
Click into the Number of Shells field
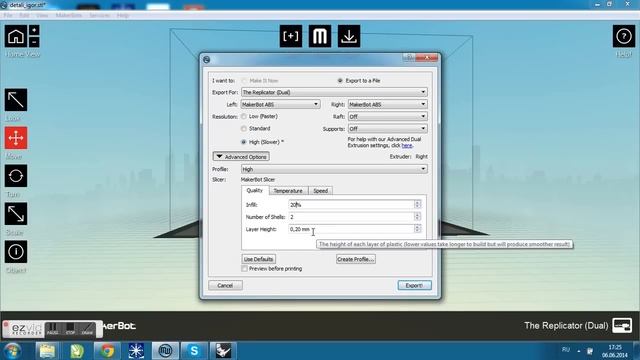(x=351, y=217)
